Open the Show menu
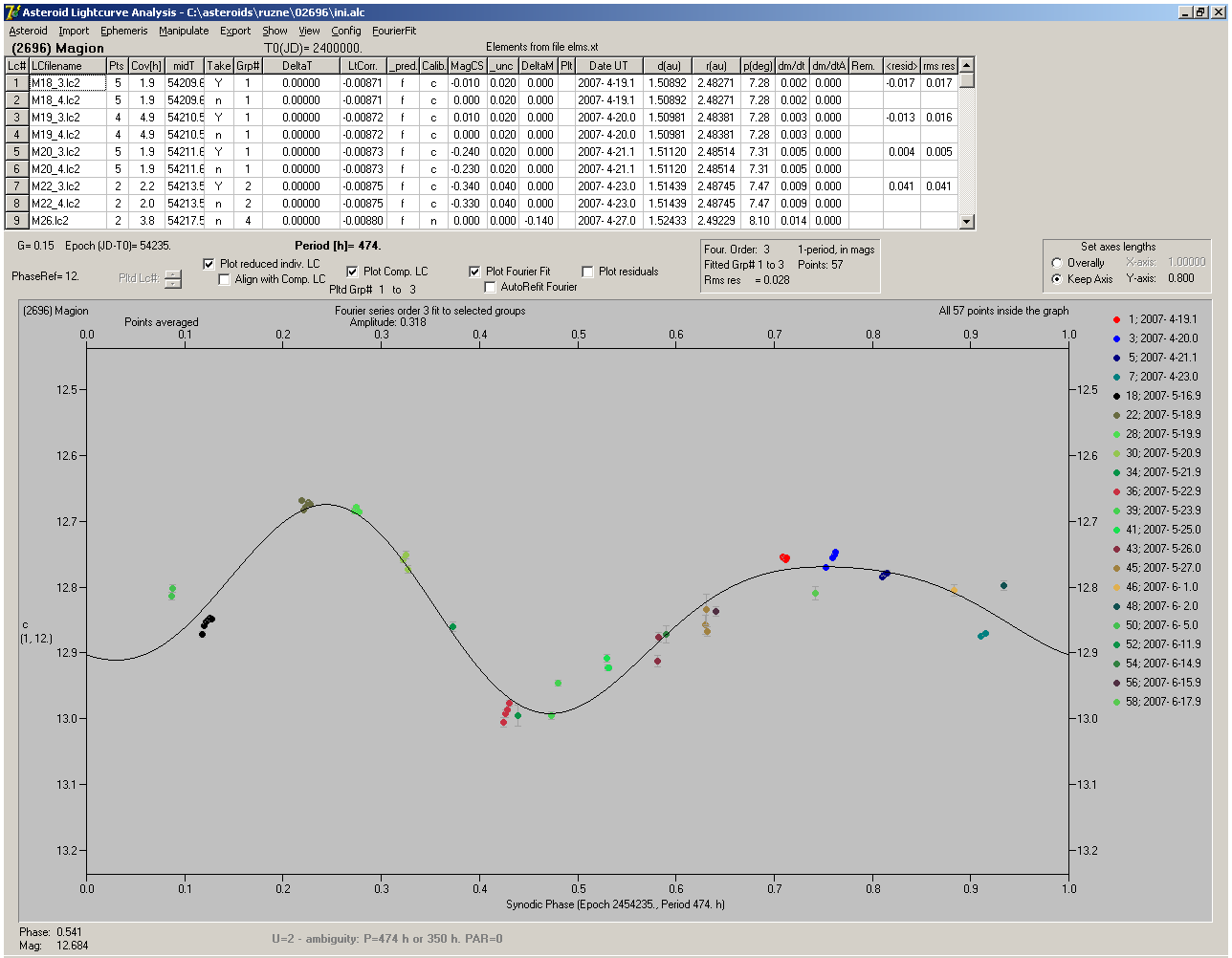1232x958 pixels. point(275,31)
